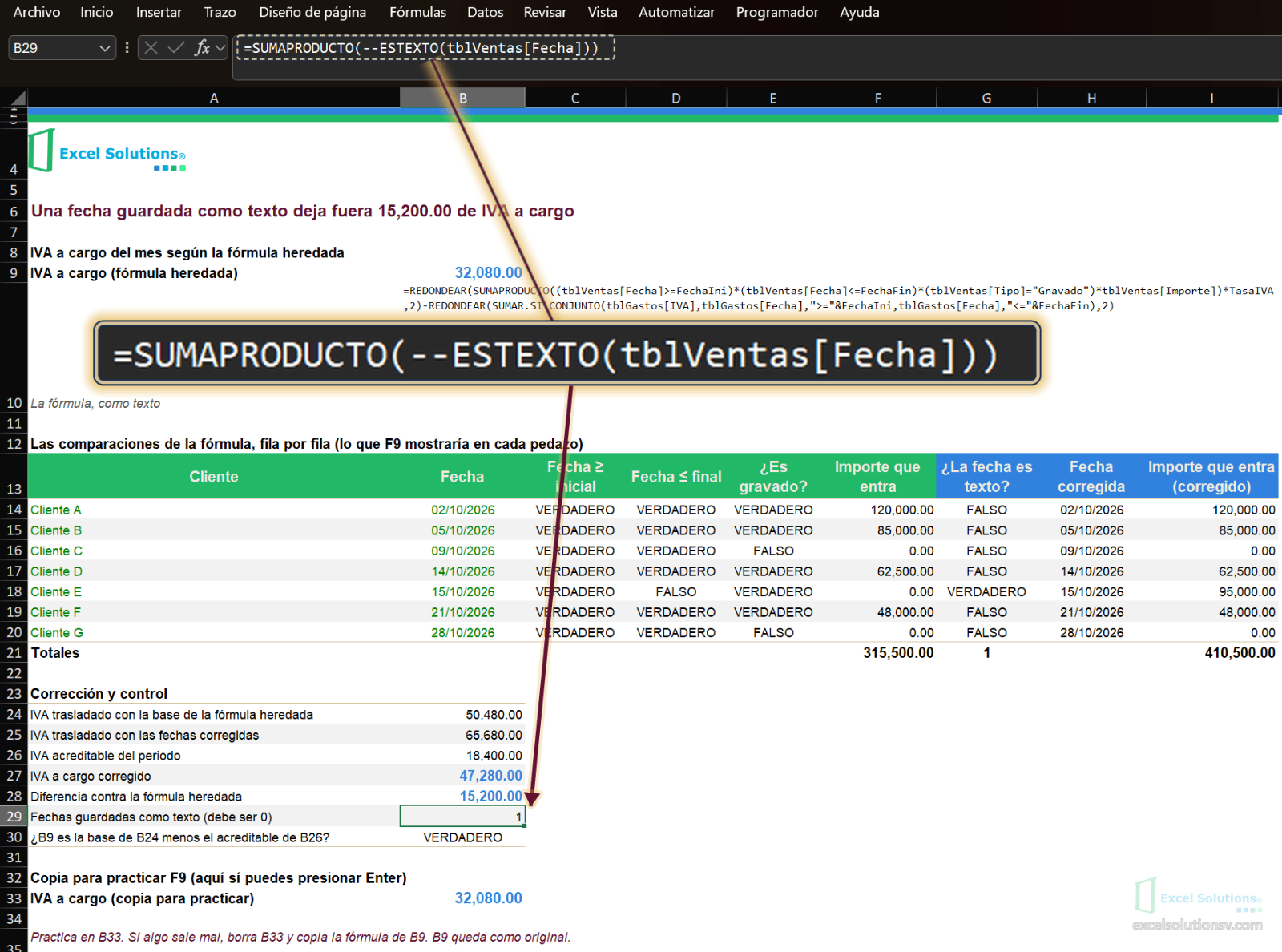Open the Inicio tab
This screenshot has width=1282, height=952.
pyautogui.click(x=97, y=12)
